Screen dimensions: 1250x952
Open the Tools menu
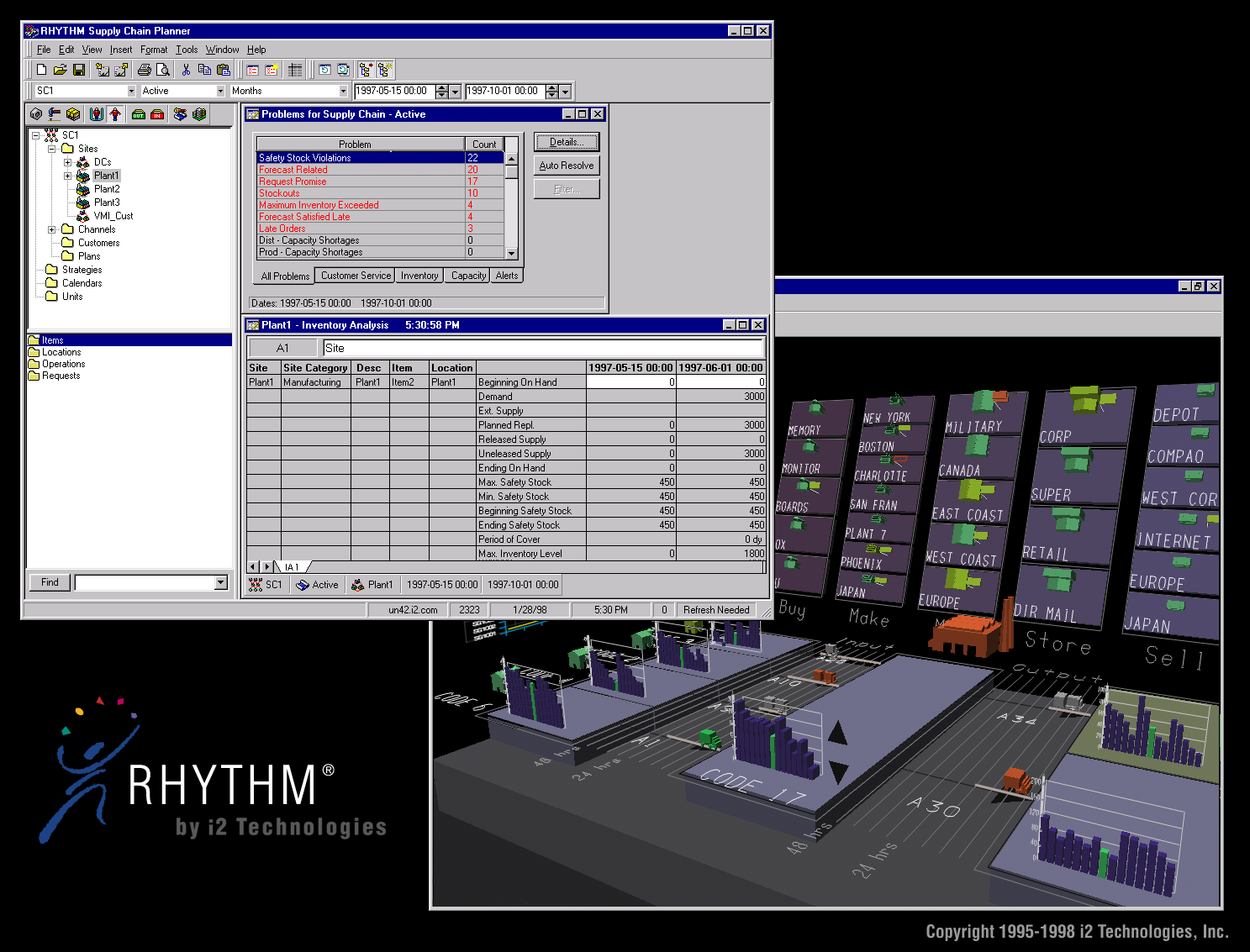click(187, 50)
